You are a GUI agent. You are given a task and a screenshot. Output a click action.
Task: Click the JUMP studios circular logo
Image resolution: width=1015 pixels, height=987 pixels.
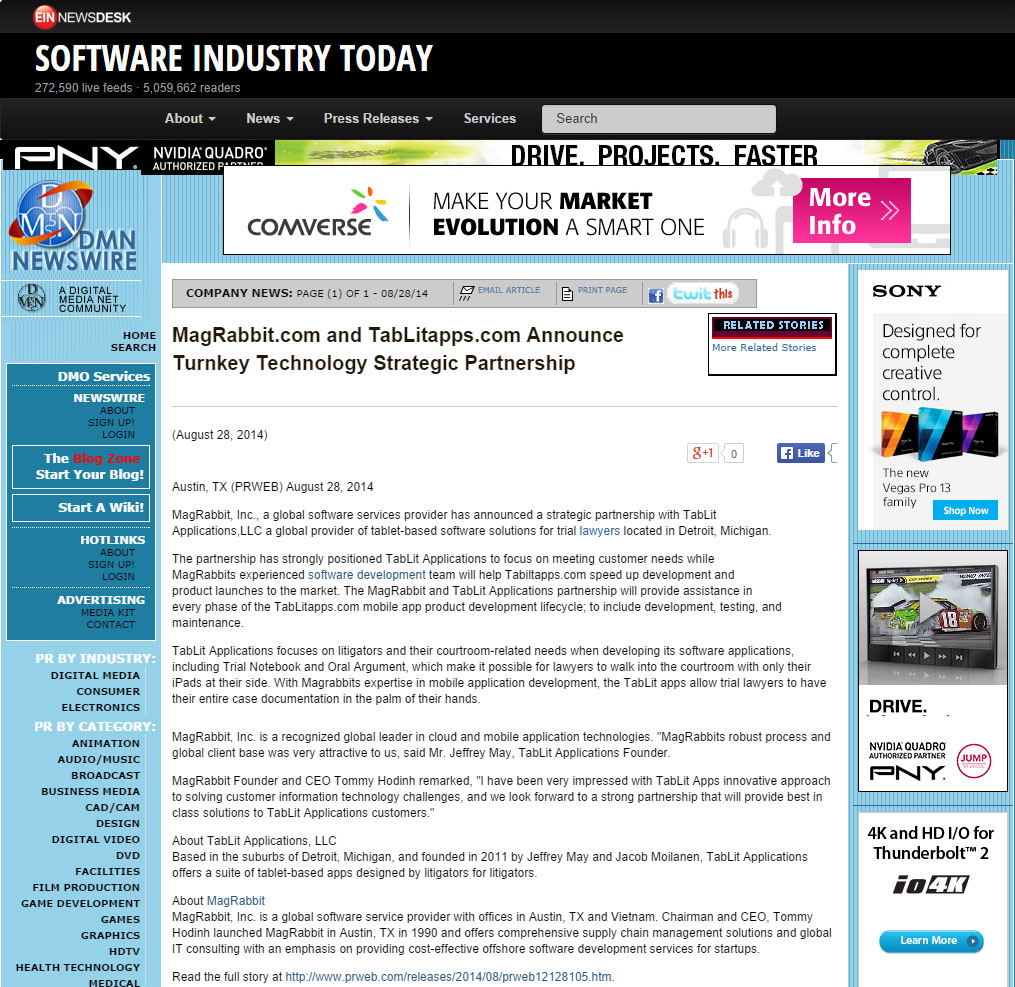click(x=974, y=760)
